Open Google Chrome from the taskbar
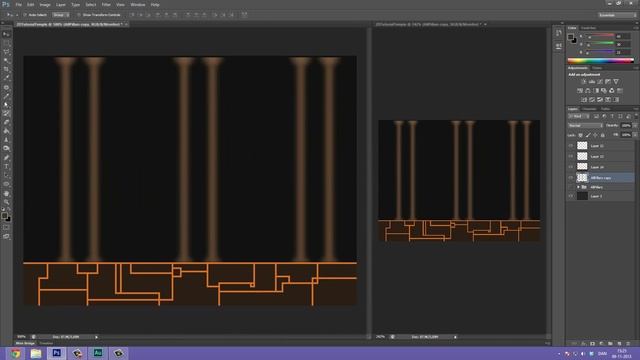 tap(16, 353)
